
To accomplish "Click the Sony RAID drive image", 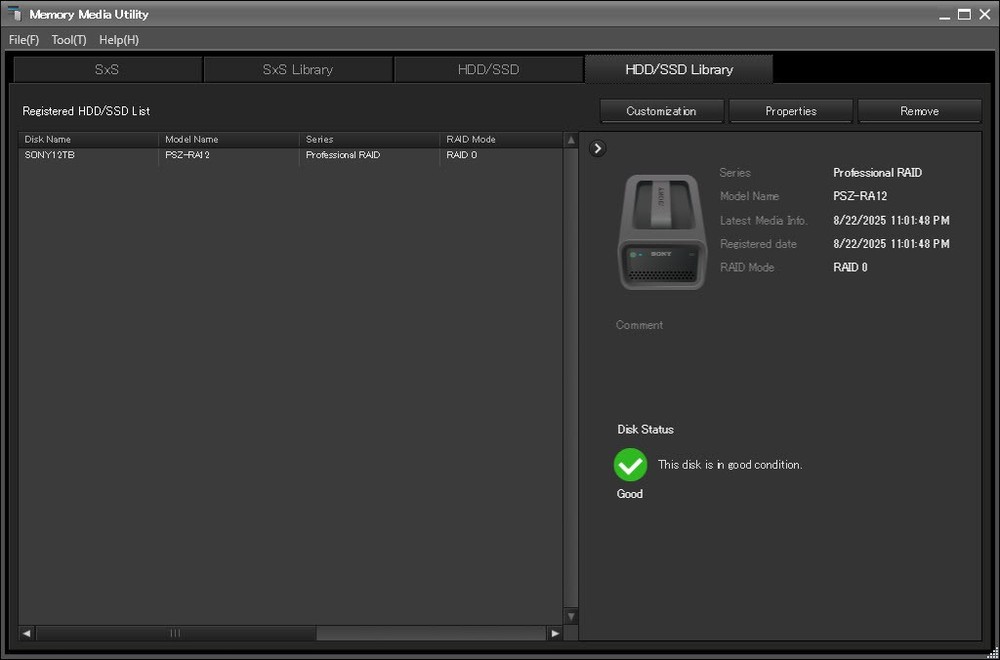I will coord(661,232).
